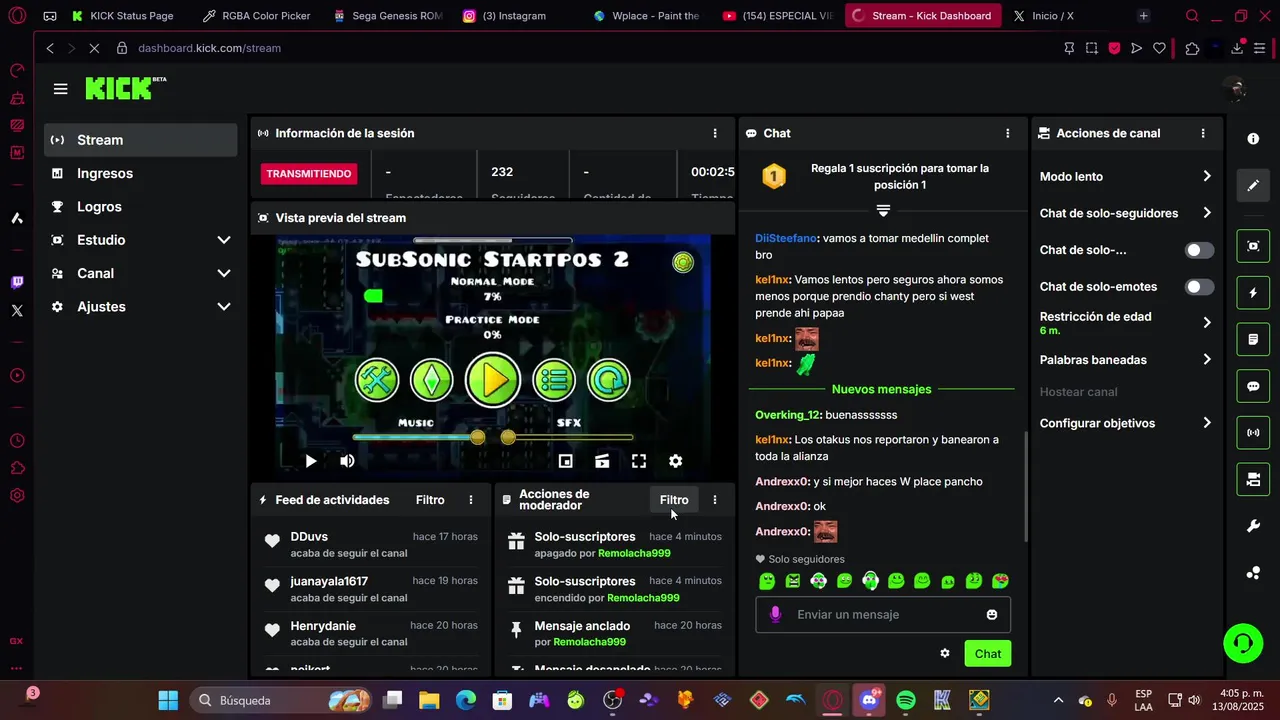The width and height of the screenshot is (1280, 720).
Task: Click the purple microphone icon in chat
Action: pyautogui.click(x=775, y=614)
